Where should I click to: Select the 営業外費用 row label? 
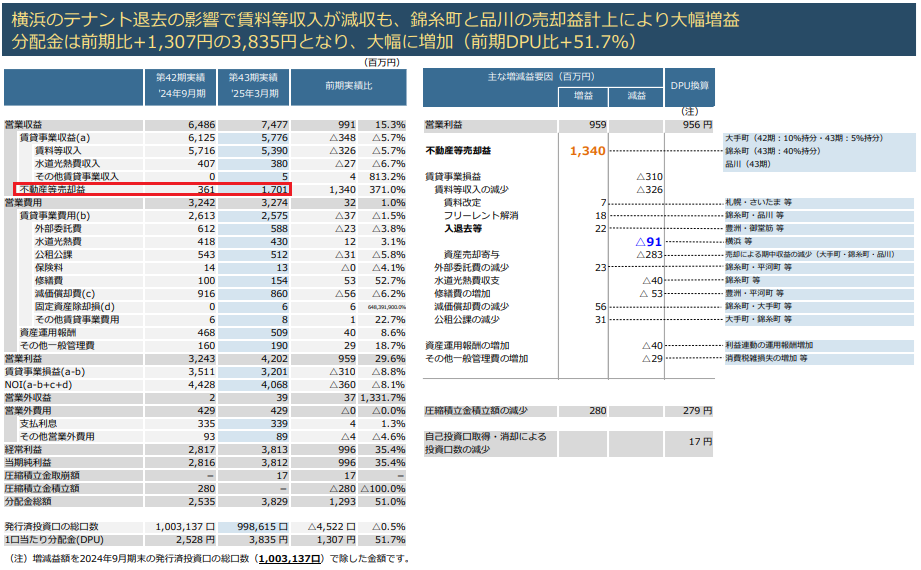pos(28,410)
